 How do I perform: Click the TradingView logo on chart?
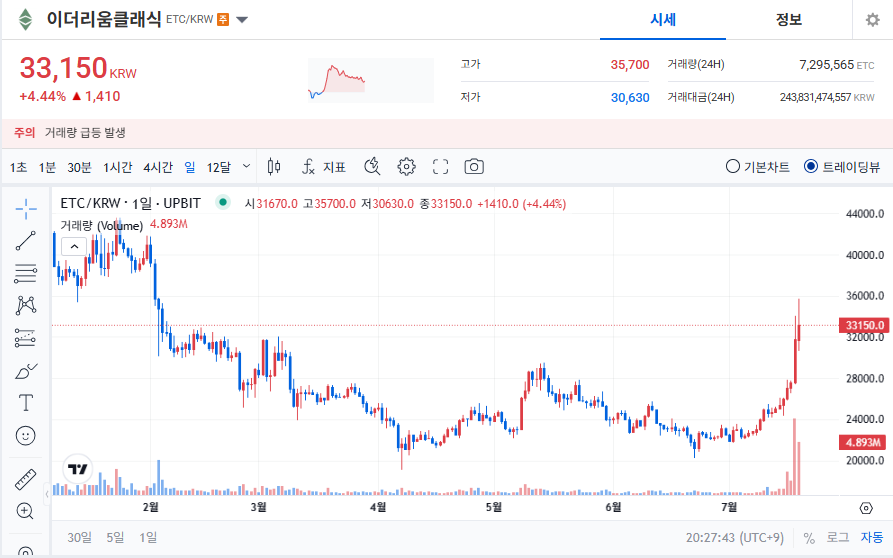pos(77,469)
